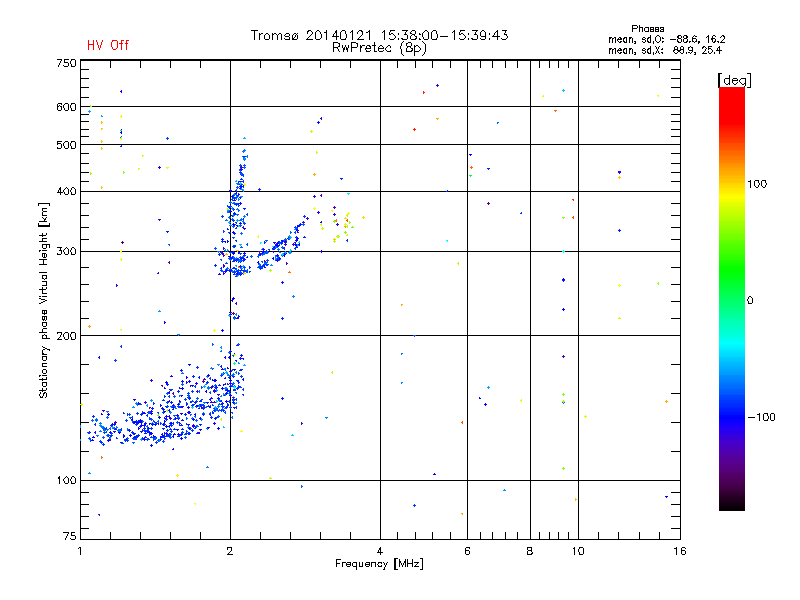Click the colorbar tick label '-100'
The image size is (800, 600).
coord(761,417)
